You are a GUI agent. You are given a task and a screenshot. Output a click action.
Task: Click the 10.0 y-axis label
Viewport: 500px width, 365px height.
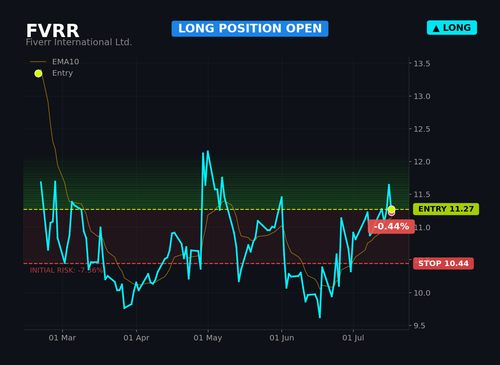click(x=422, y=293)
